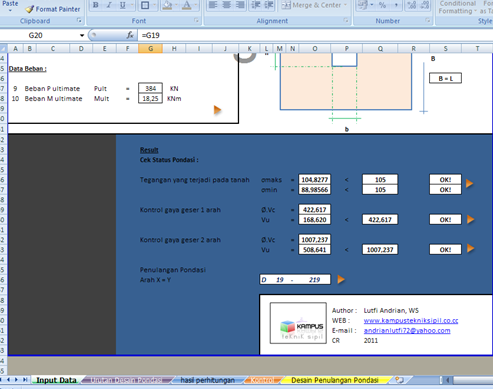The width and height of the screenshot is (493, 389).
Task: Click orange arrow on geser 2 arah row
Action: [x=470, y=248]
